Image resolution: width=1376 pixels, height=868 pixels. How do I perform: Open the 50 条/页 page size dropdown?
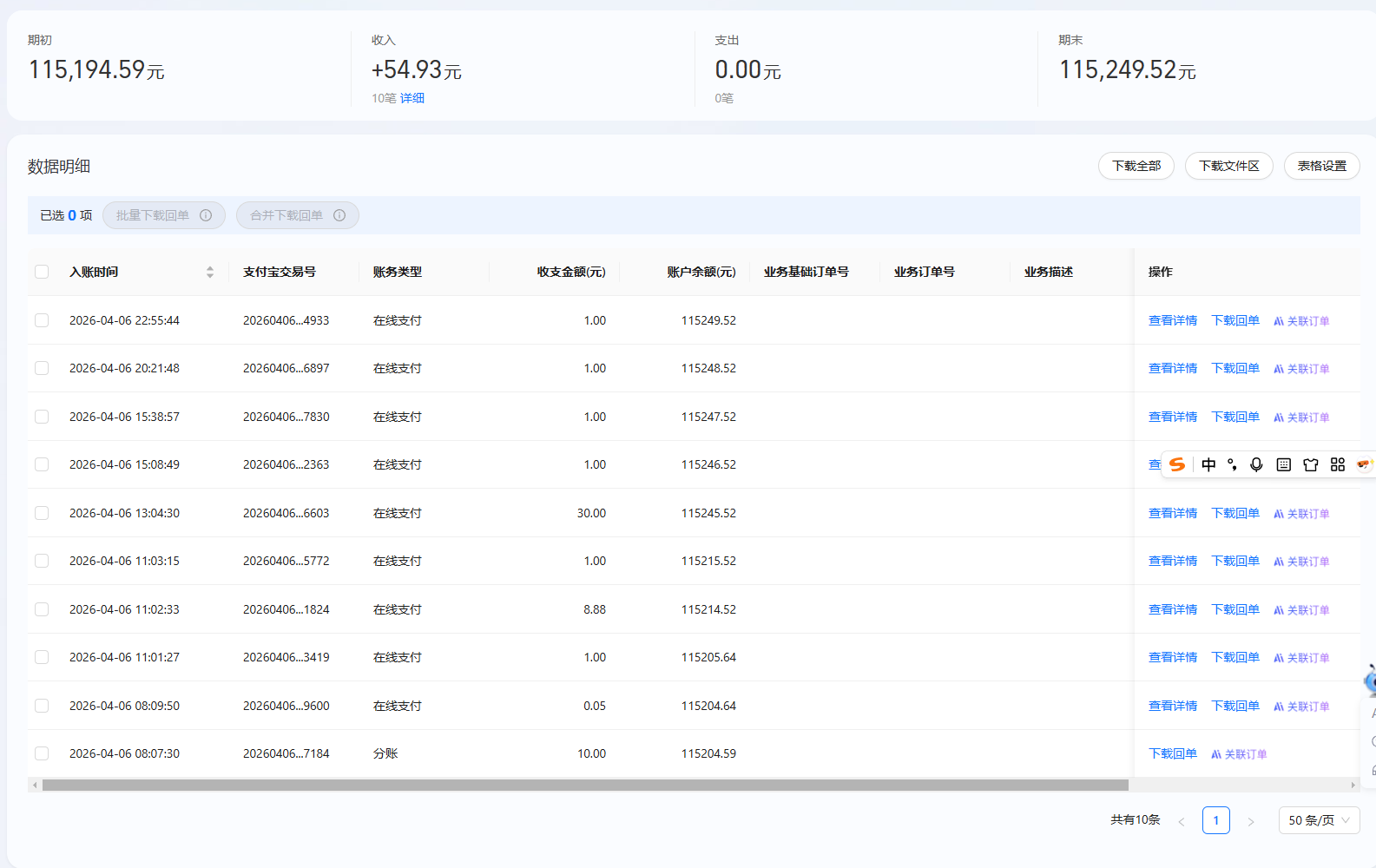click(1319, 820)
